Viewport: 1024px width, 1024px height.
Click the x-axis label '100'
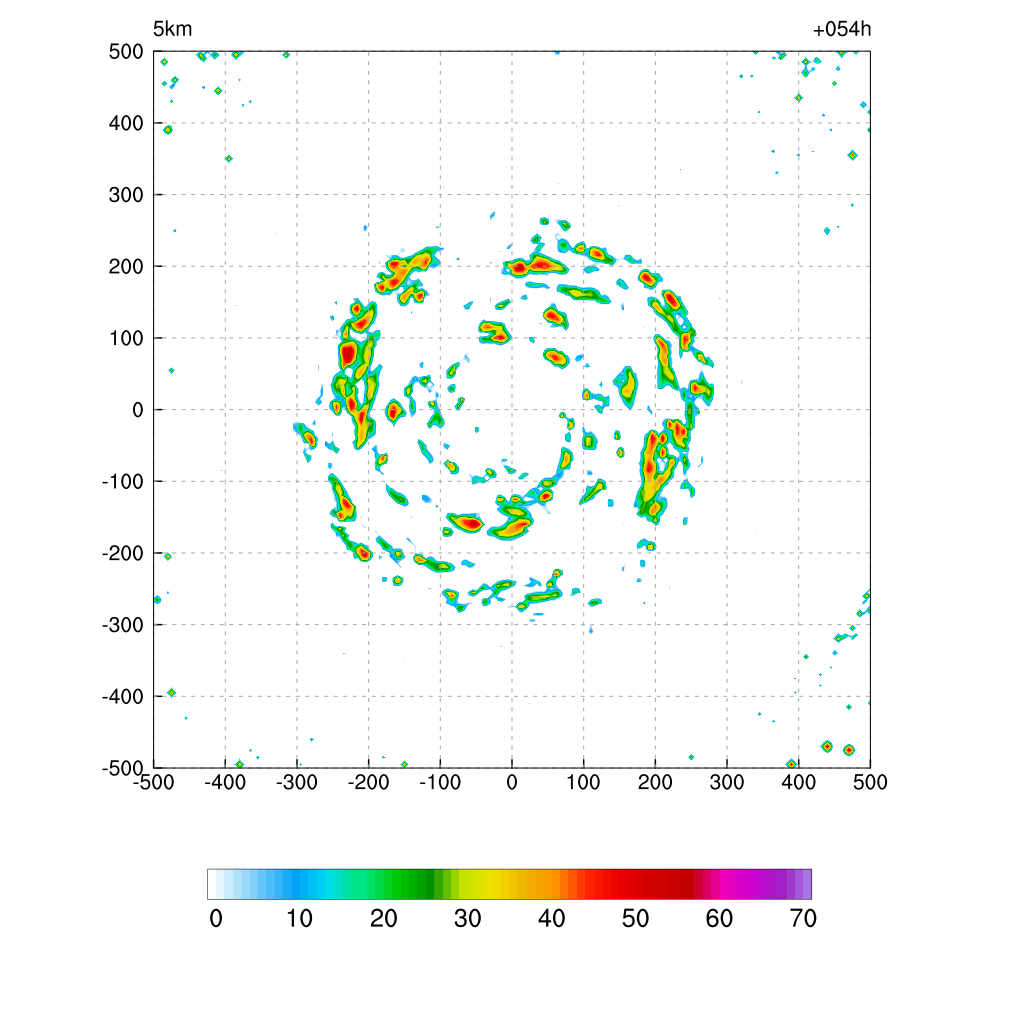click(x=583, y=782)
